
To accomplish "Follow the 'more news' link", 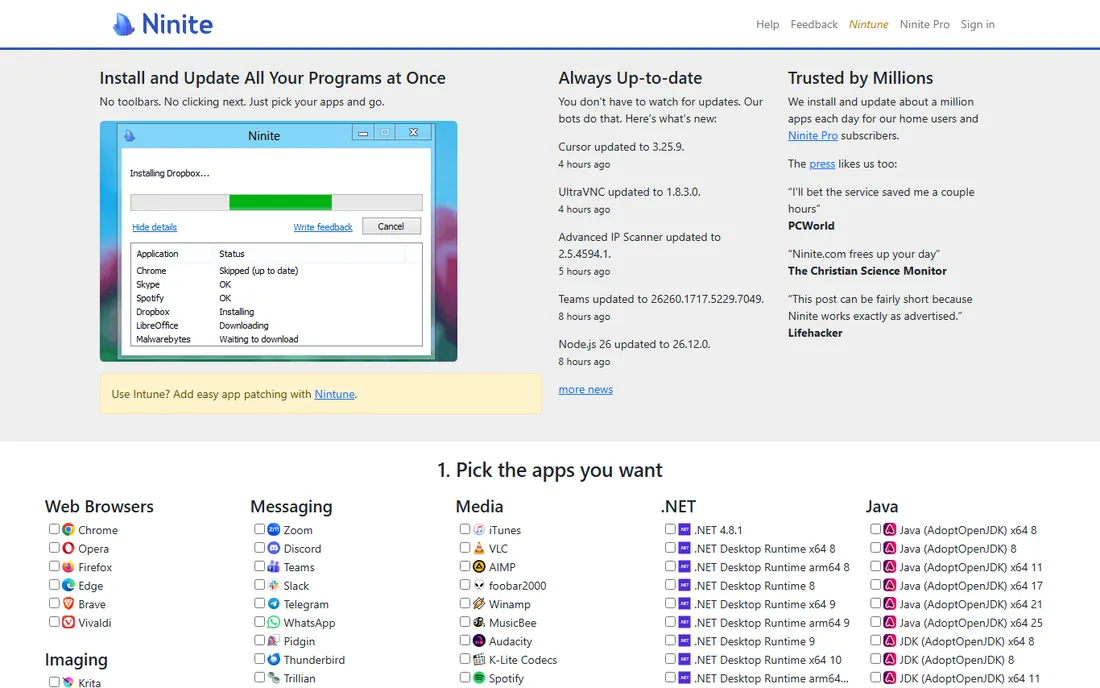I will [586, 389].
